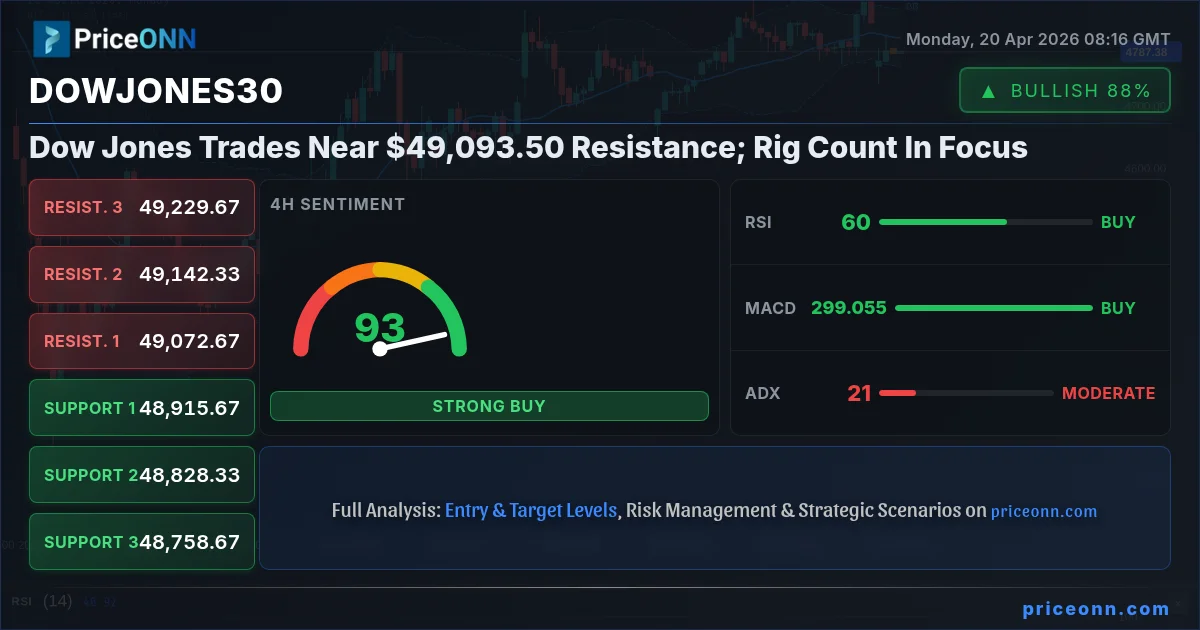Click the MODERATE label next to ADX
Screen dimensions: 1200x630
[x=1108, y=393]
